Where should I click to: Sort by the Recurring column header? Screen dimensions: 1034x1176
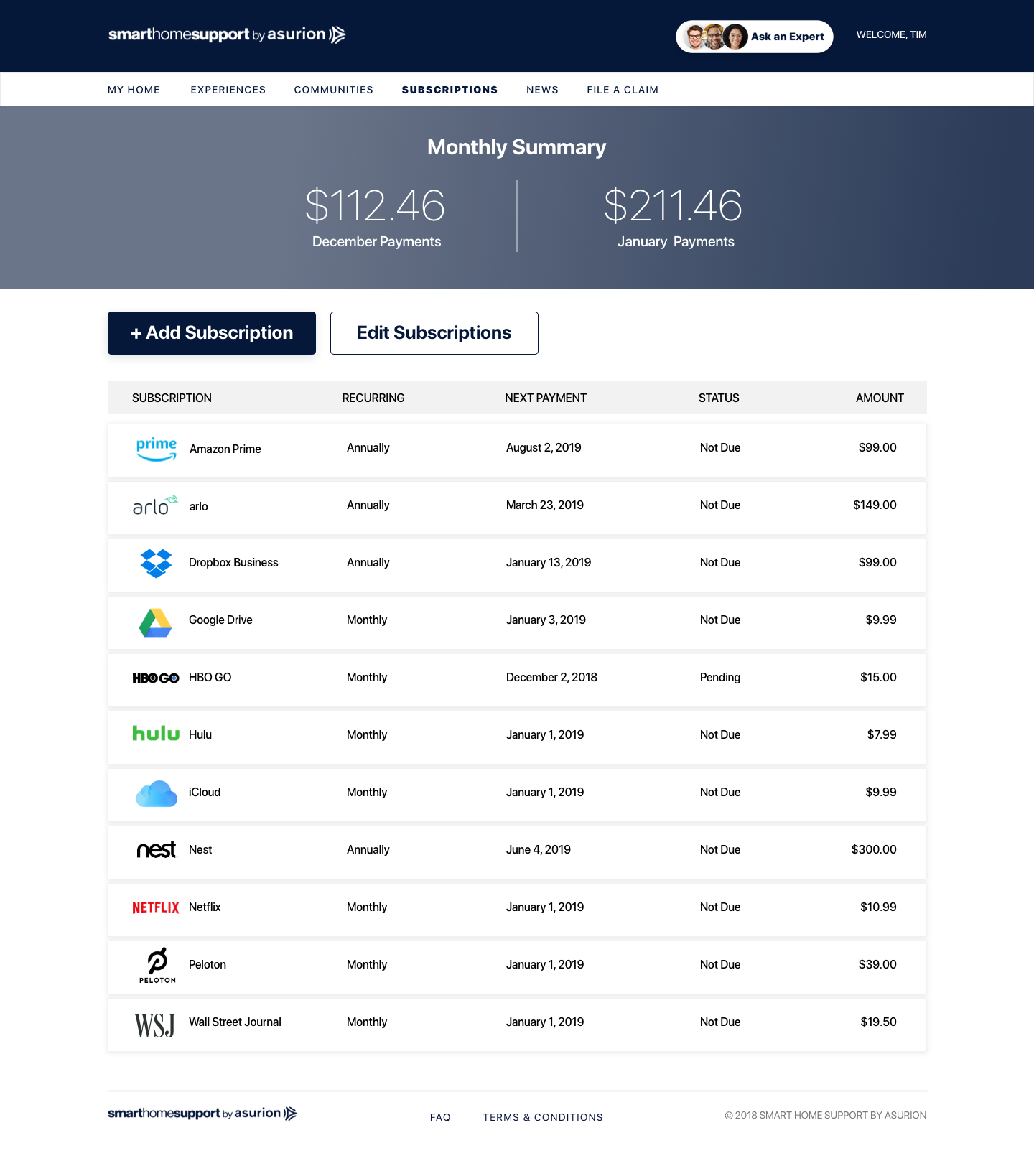point(373,398)
